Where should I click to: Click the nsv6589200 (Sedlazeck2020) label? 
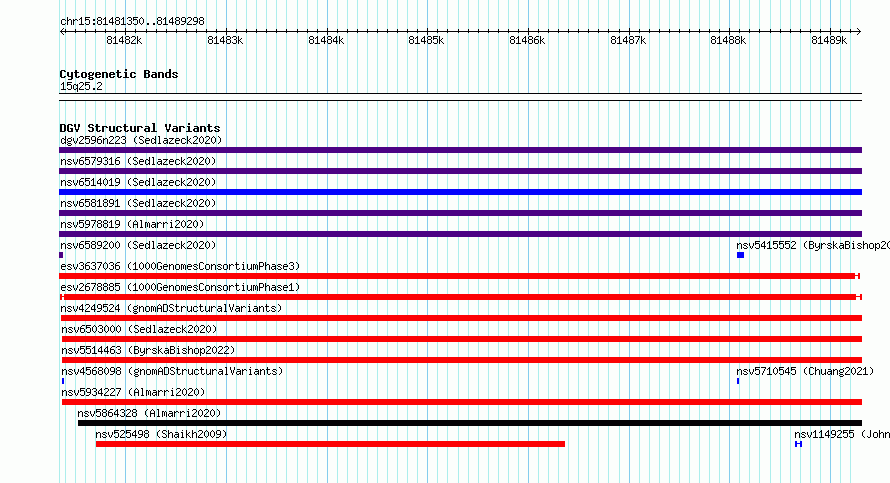[x=138, y=245]
